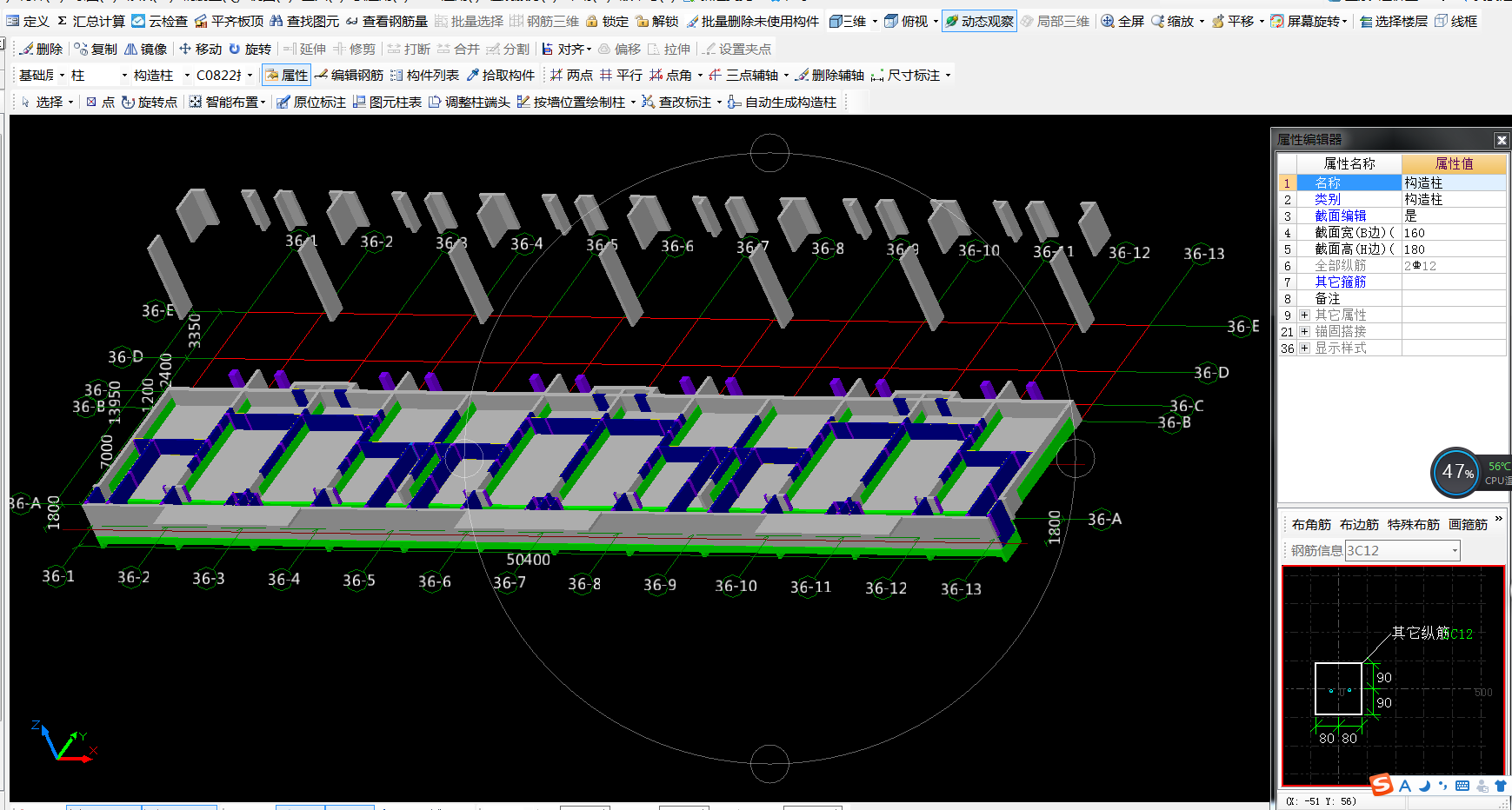Run 汇总计算 summary calculation
1512x810 pixels.
click(x=91, y=21)
